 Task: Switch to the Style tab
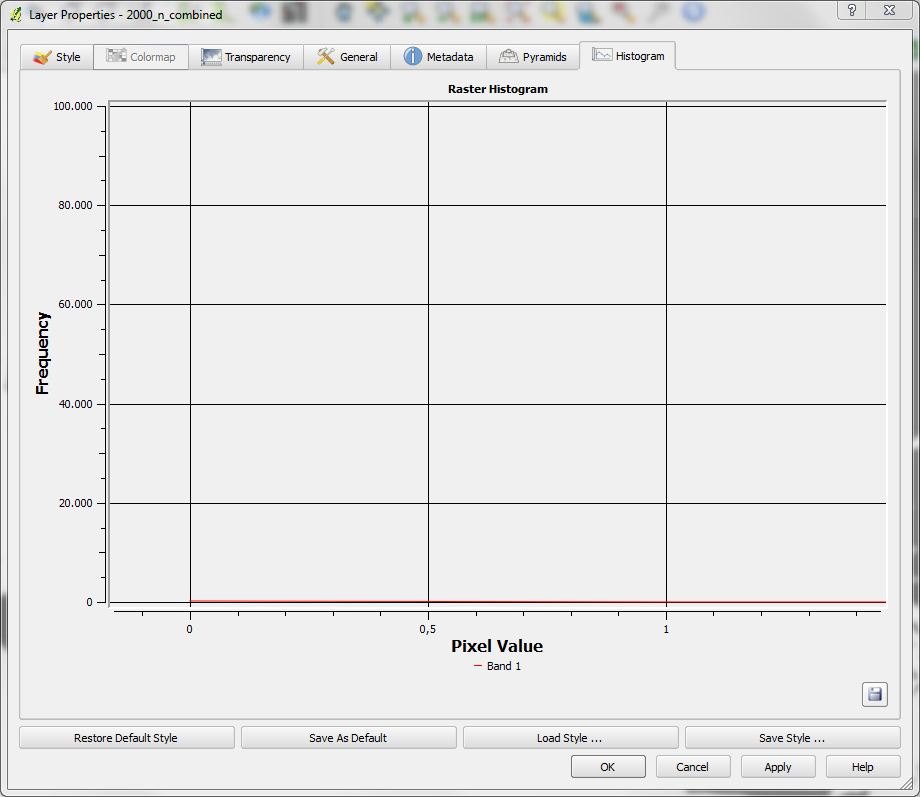click(57, 57)
